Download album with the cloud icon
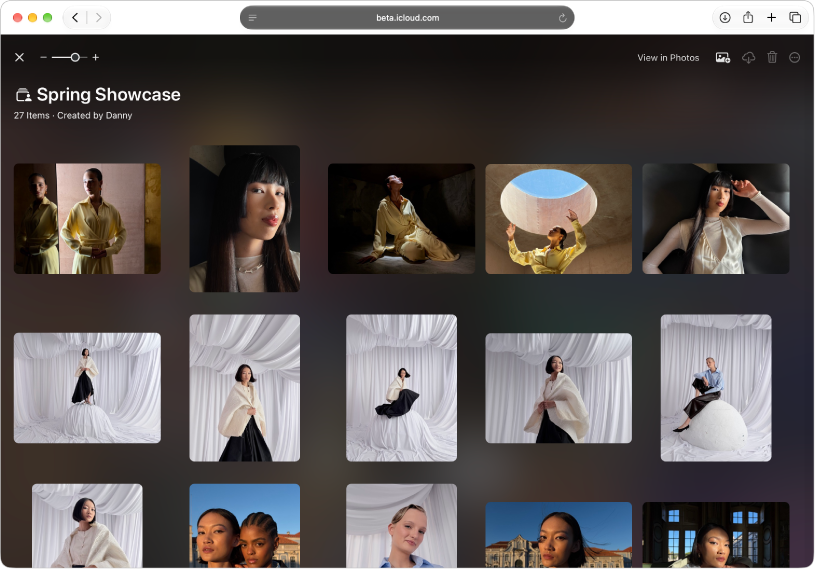This screenshot has width=818, height=570. tap(749, 57)
